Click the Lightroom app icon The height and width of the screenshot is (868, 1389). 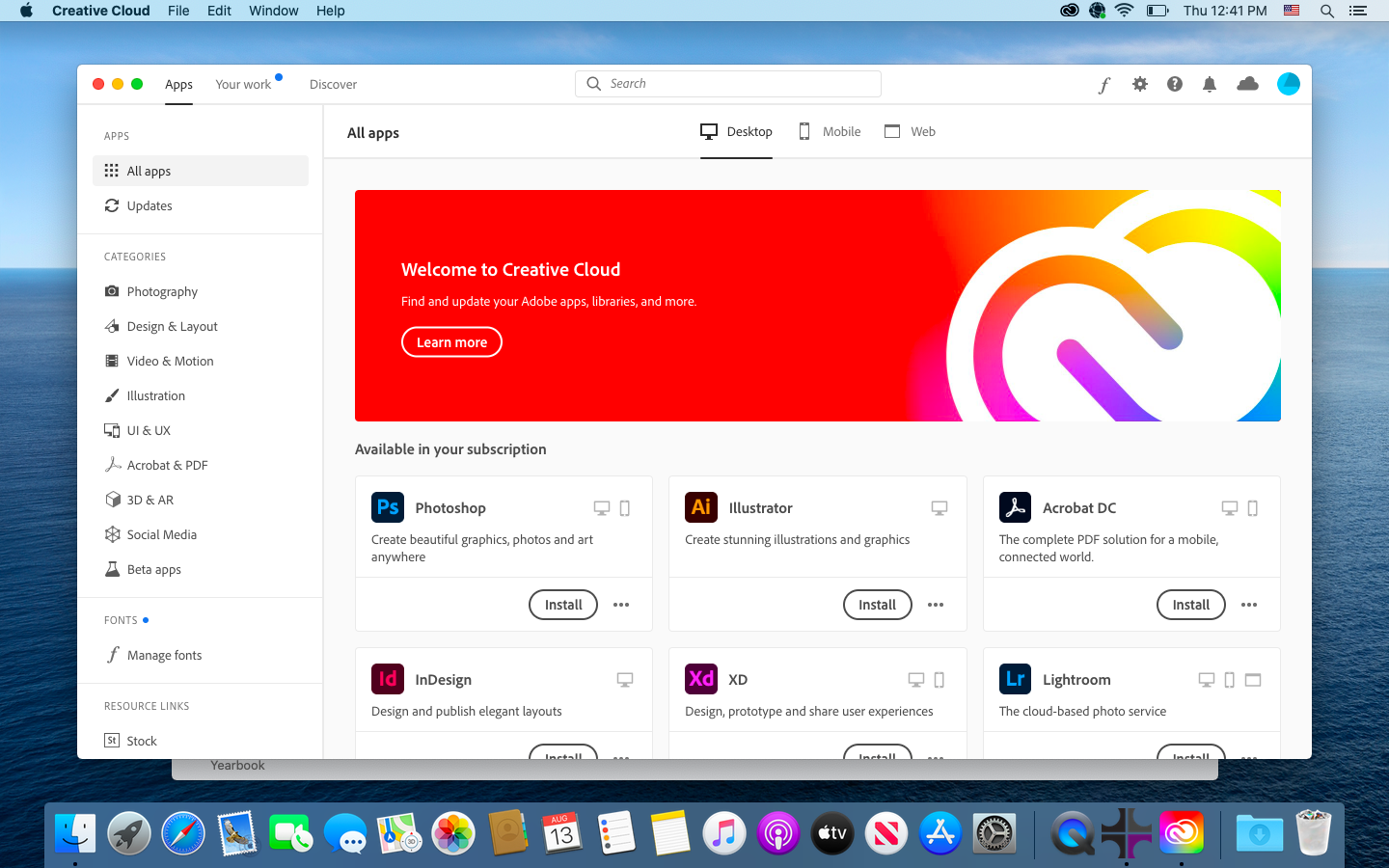click(1015, 679)
